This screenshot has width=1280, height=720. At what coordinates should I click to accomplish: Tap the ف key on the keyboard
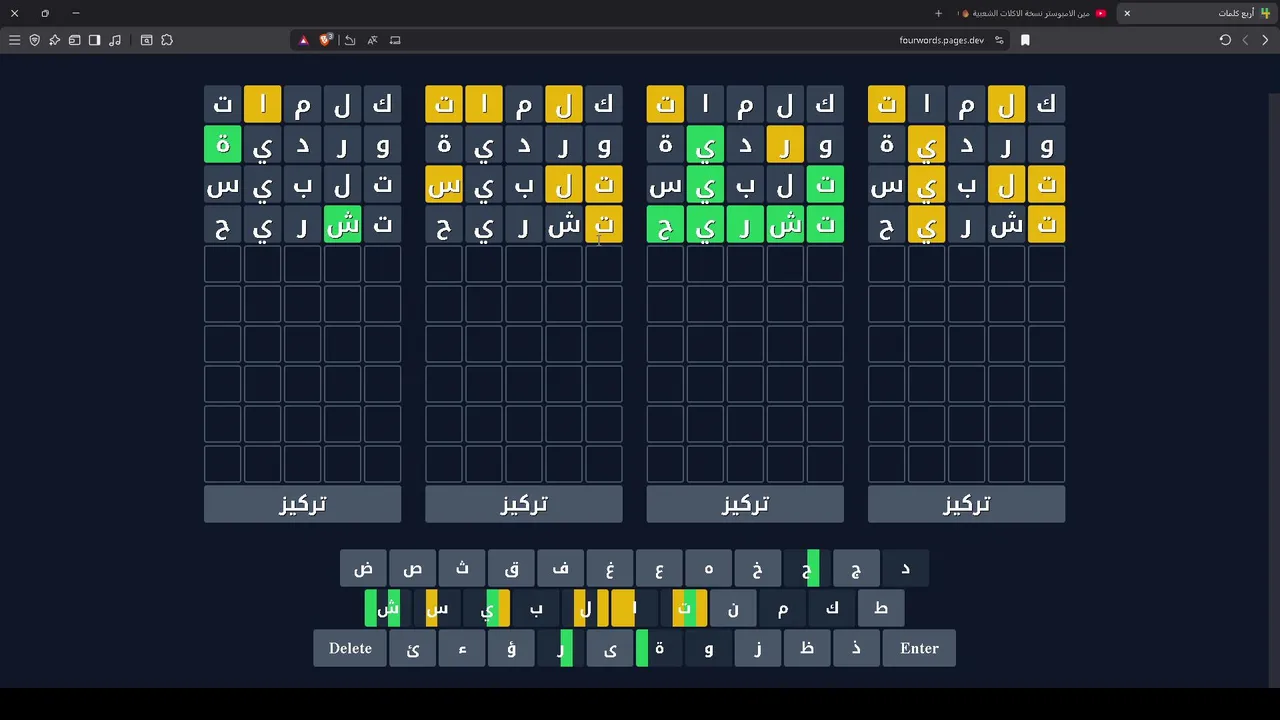560,568
